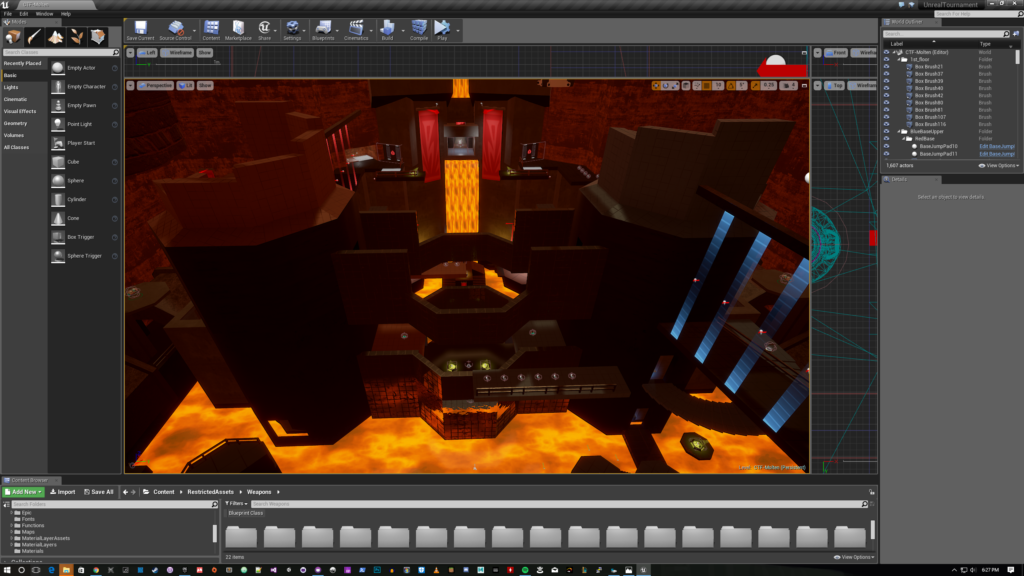The width and height of the screenshot is (1024, 576).
Task: Toggle visibility of Box Brush107
Action: tap(886, 117)
